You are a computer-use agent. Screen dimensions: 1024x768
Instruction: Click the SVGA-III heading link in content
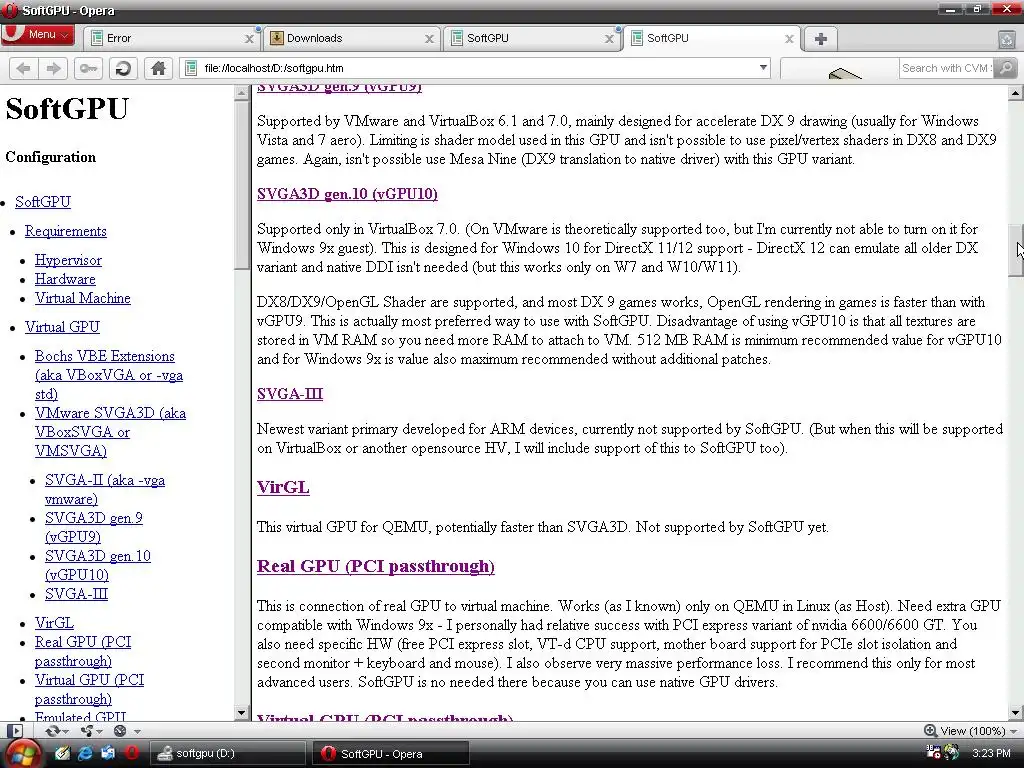click(290, 393)
